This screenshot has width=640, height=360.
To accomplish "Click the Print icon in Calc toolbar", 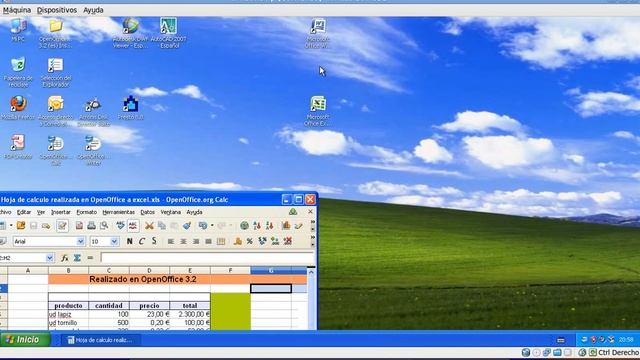I will [x=91, y=225].
